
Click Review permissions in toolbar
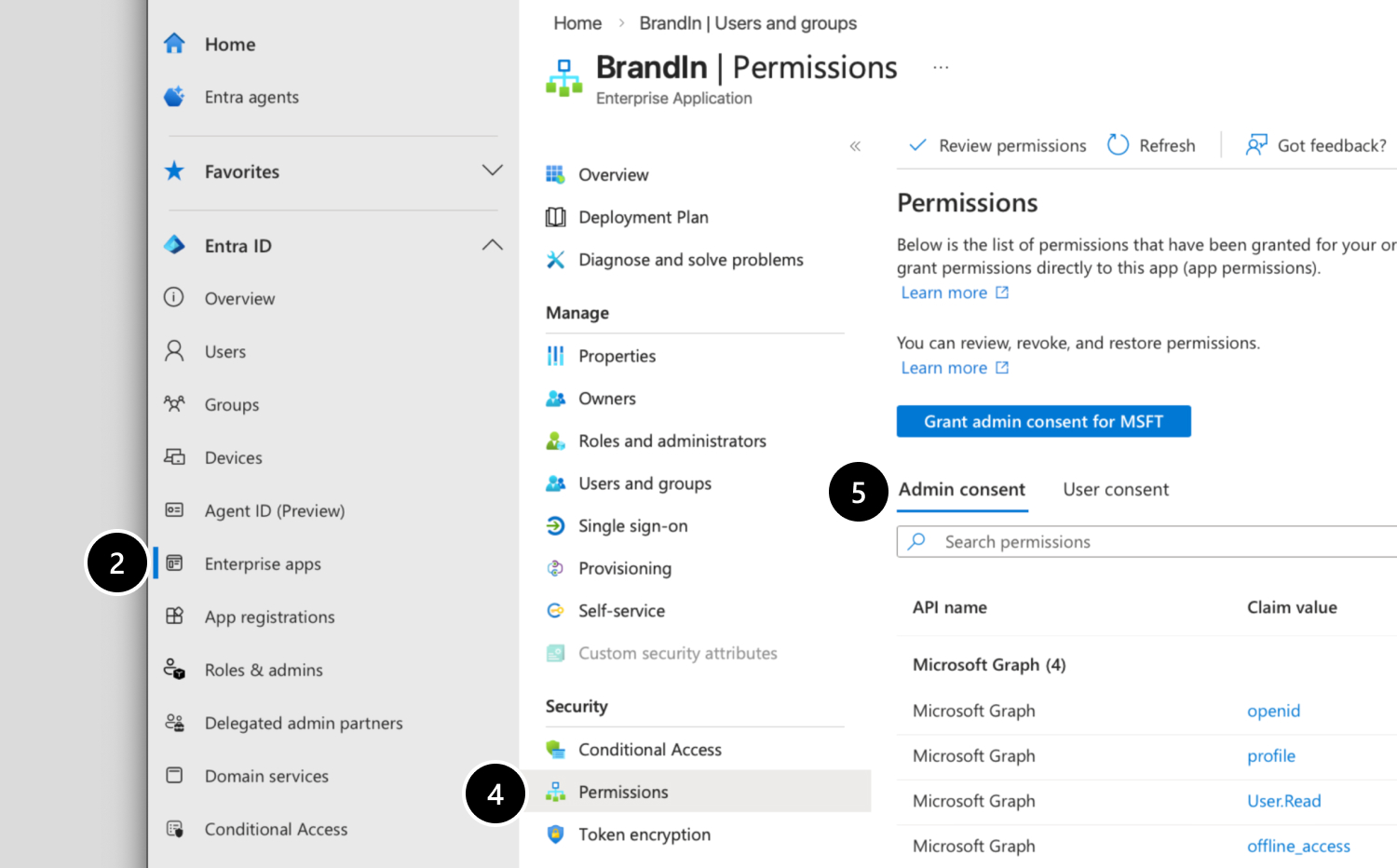(997, 145)
